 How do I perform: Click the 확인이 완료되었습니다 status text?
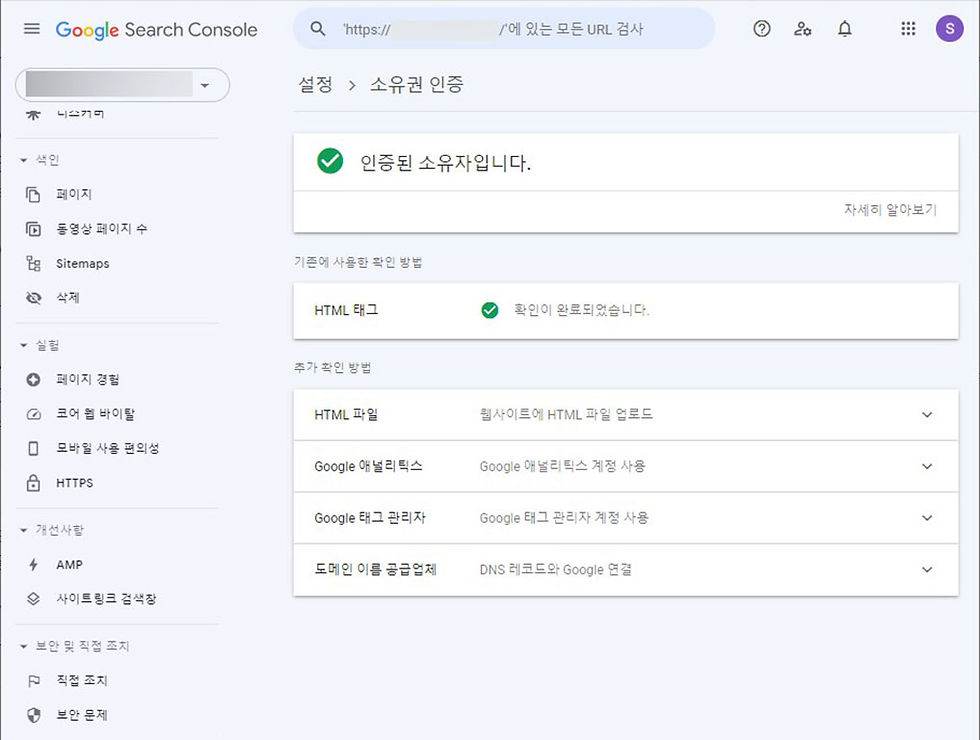click(581, 310)
